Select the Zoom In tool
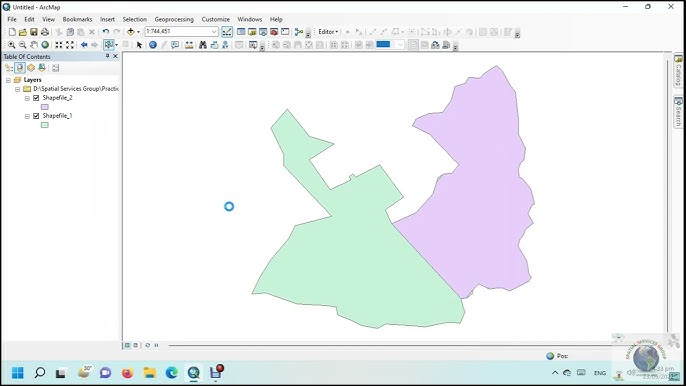Viewport: 686px width, 386px height. tap(11, 45)
